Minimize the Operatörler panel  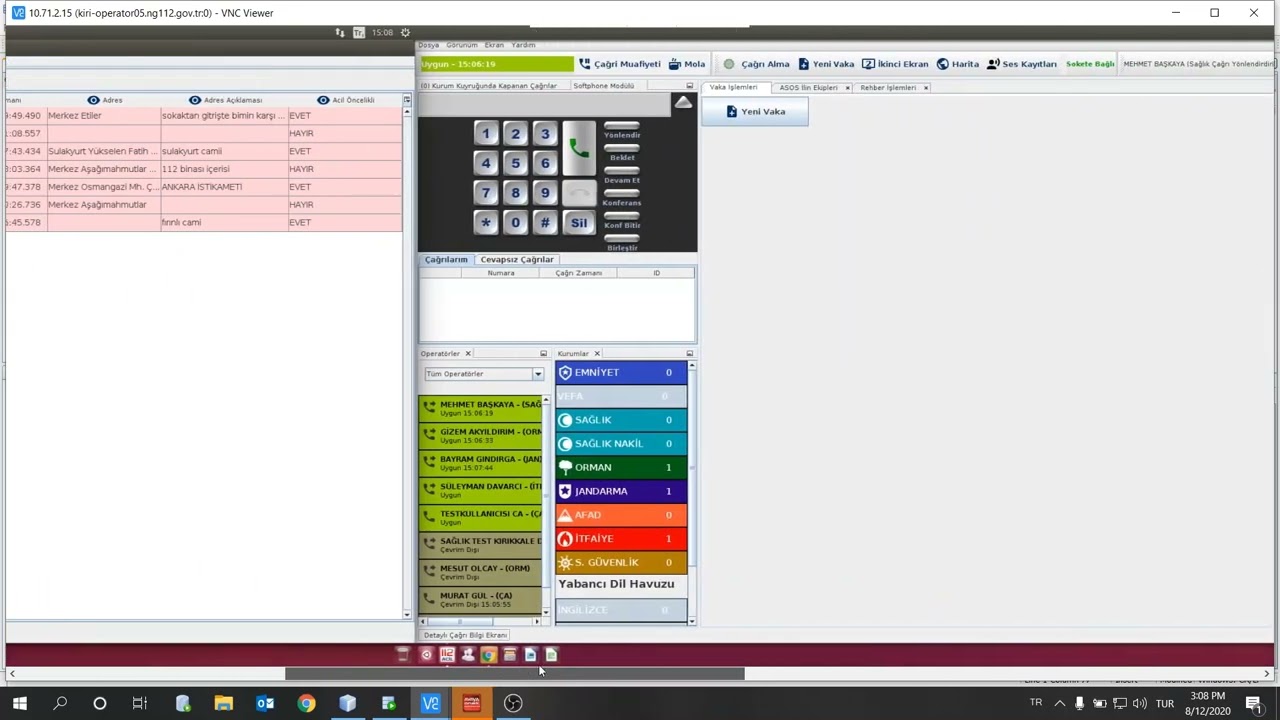click(x=544, y=354)
